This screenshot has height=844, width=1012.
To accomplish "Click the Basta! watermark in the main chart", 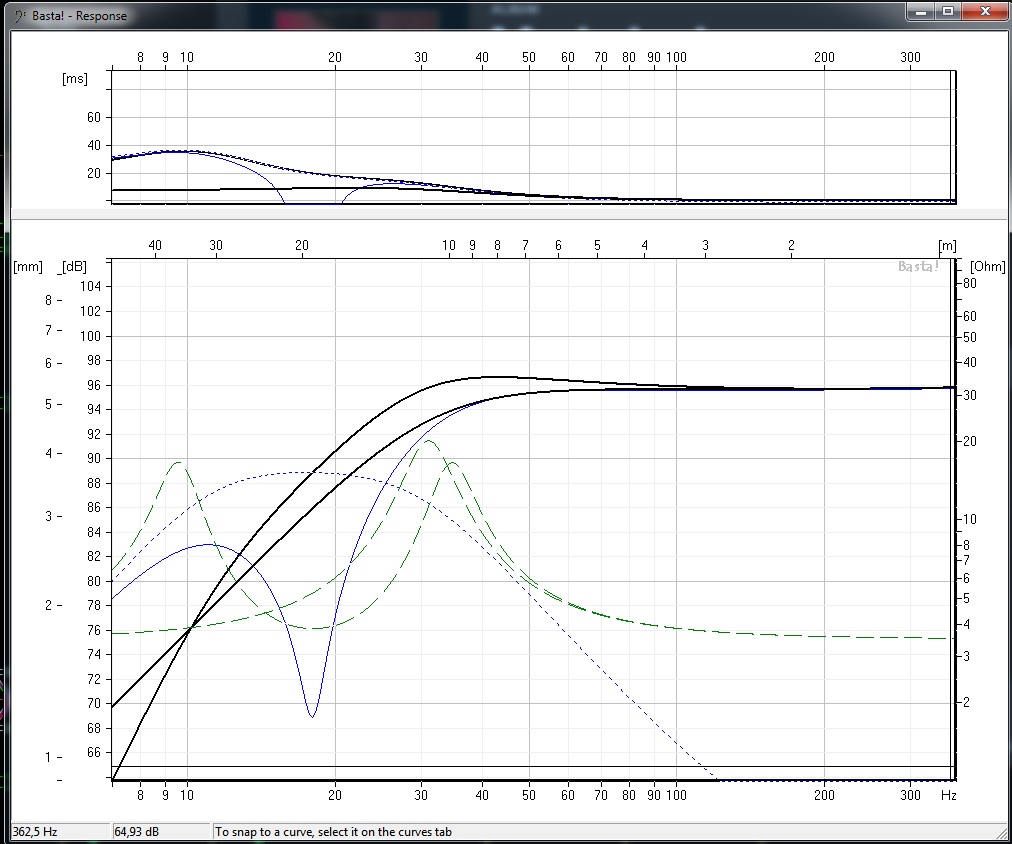I will click(919, 266).
